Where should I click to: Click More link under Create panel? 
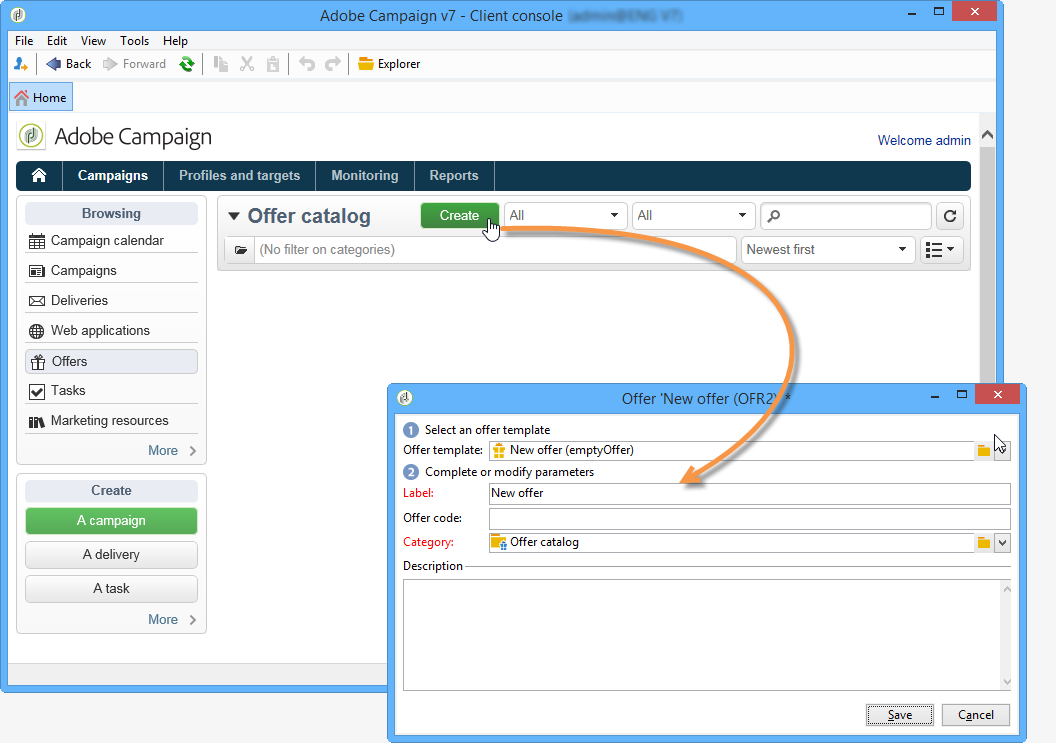click(x=172, y=620)
